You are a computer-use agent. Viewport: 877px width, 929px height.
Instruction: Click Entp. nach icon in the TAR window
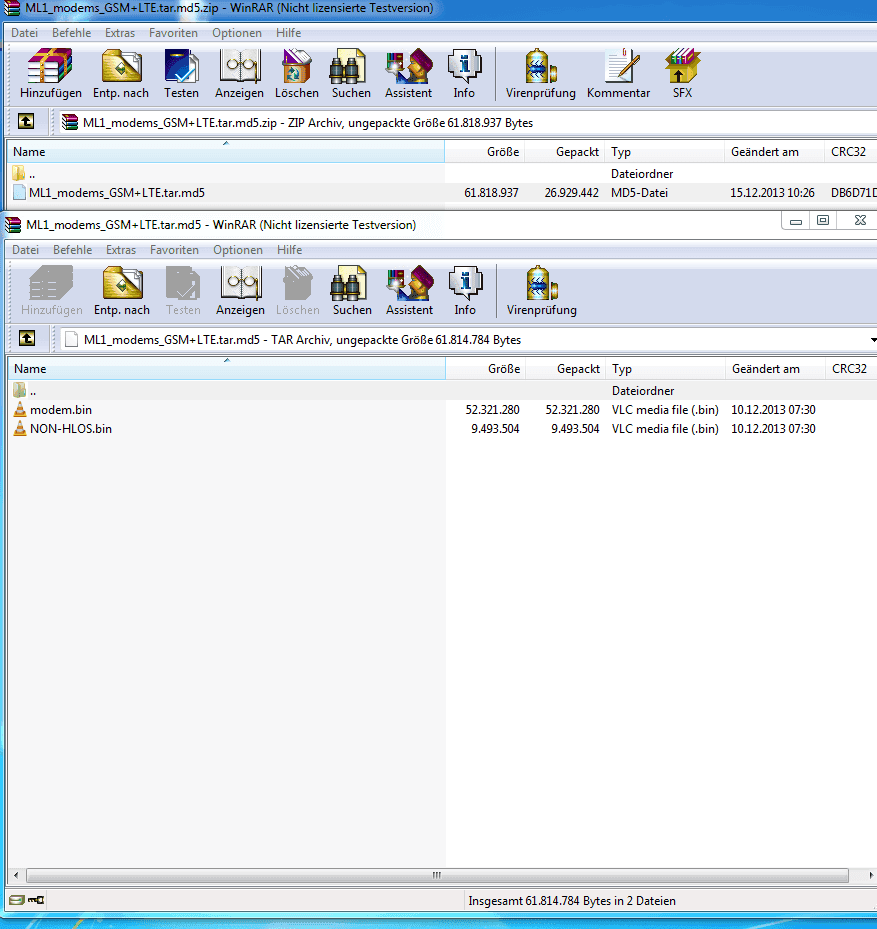coord(123,283)
